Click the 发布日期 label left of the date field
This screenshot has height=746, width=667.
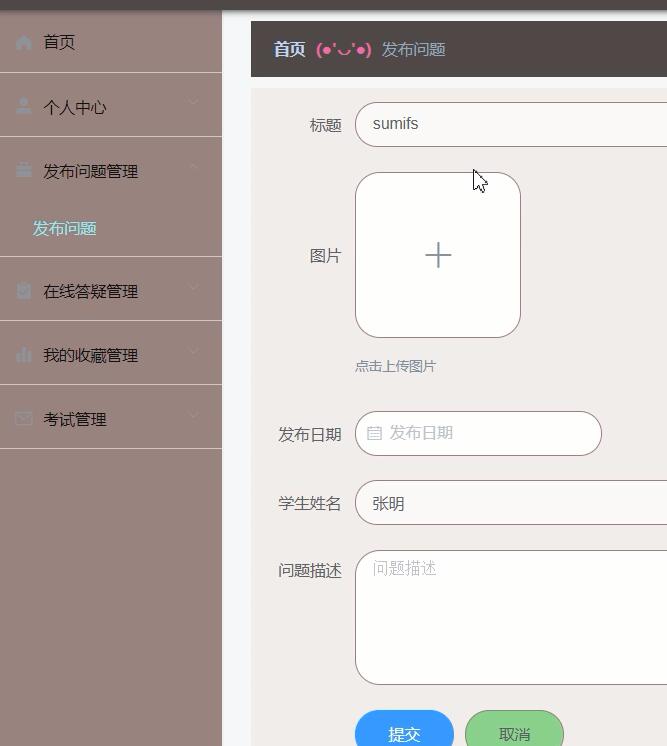[310, 434]
